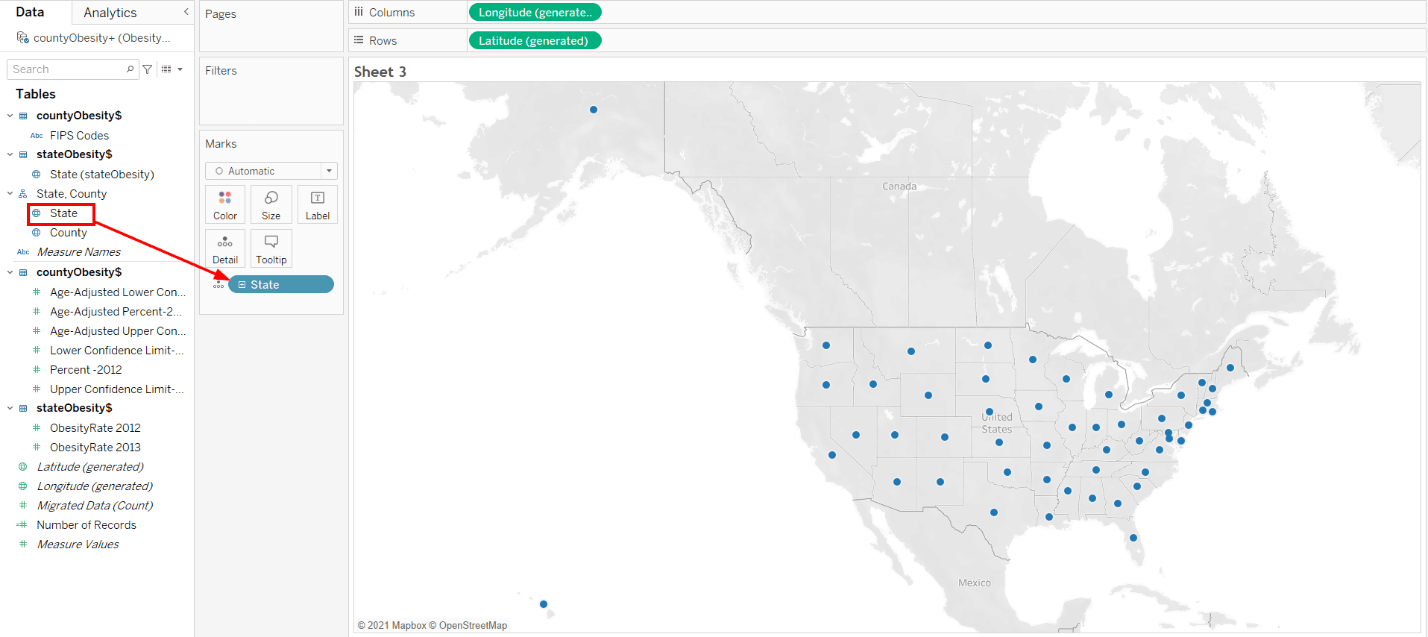
Task: Select the State pill on the Marks card
Action: [281, 284]
